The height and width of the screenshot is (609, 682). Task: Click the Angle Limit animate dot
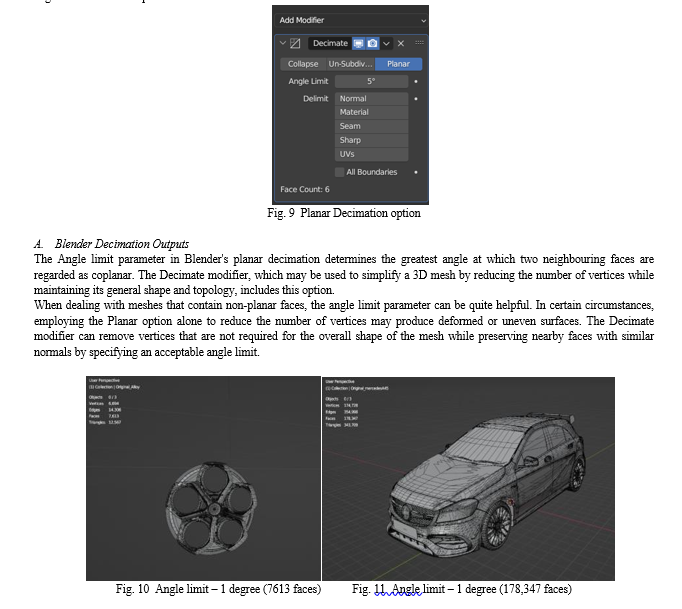416,81
